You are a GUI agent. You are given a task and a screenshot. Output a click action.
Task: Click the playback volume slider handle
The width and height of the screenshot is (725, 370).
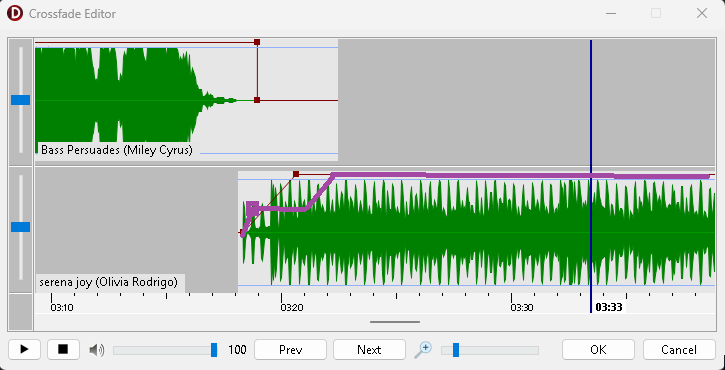click(214, 350)
